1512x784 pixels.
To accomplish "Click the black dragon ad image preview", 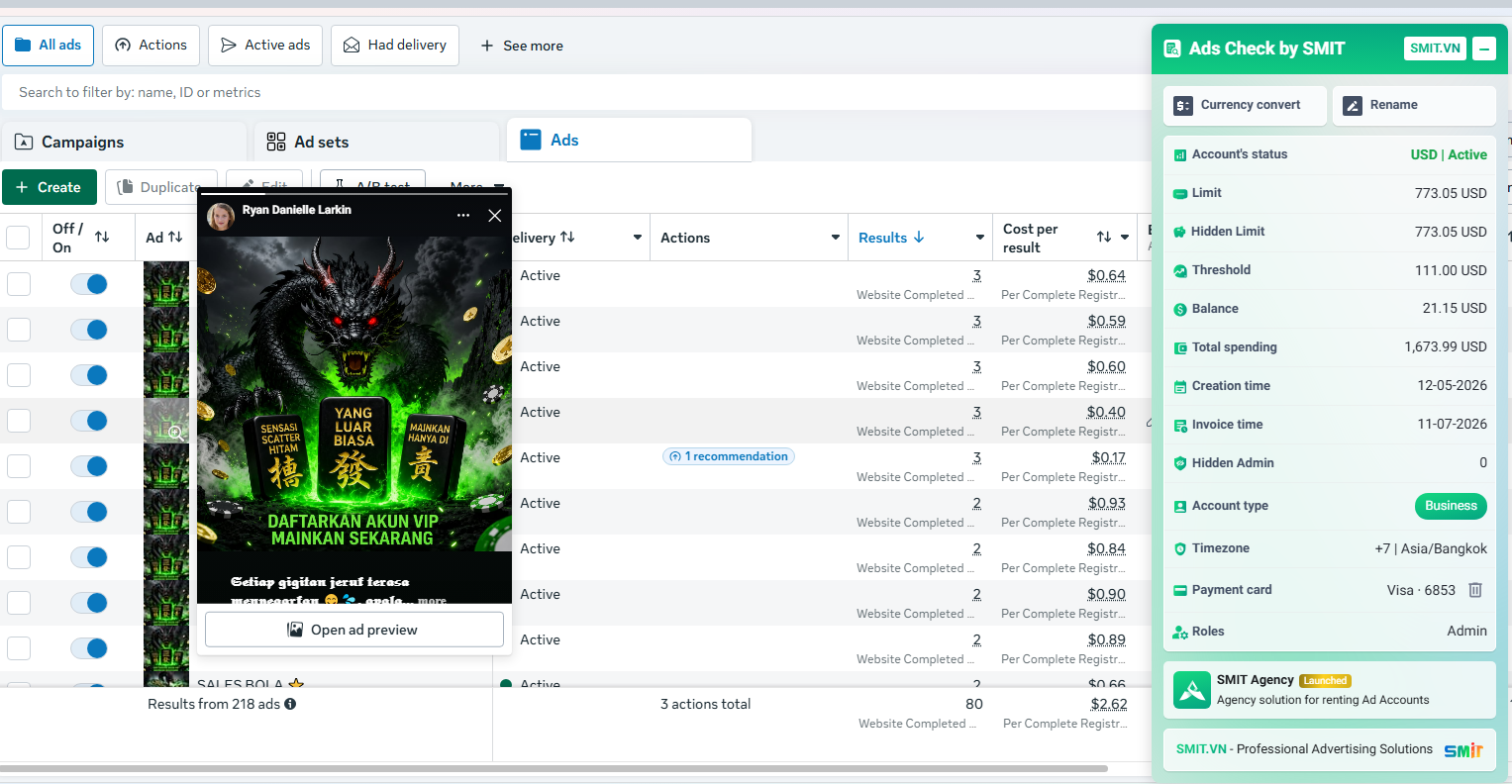I will point(354,394).
